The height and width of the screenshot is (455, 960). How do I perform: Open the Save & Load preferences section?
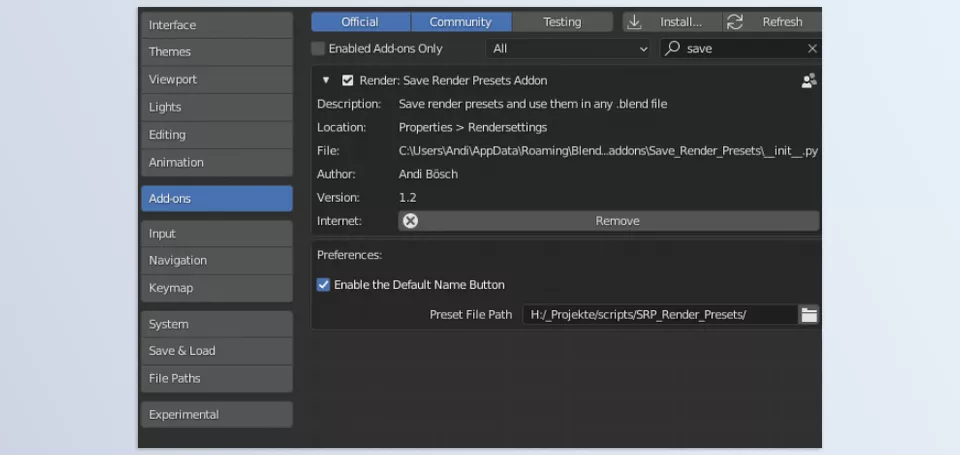(217, 351)
